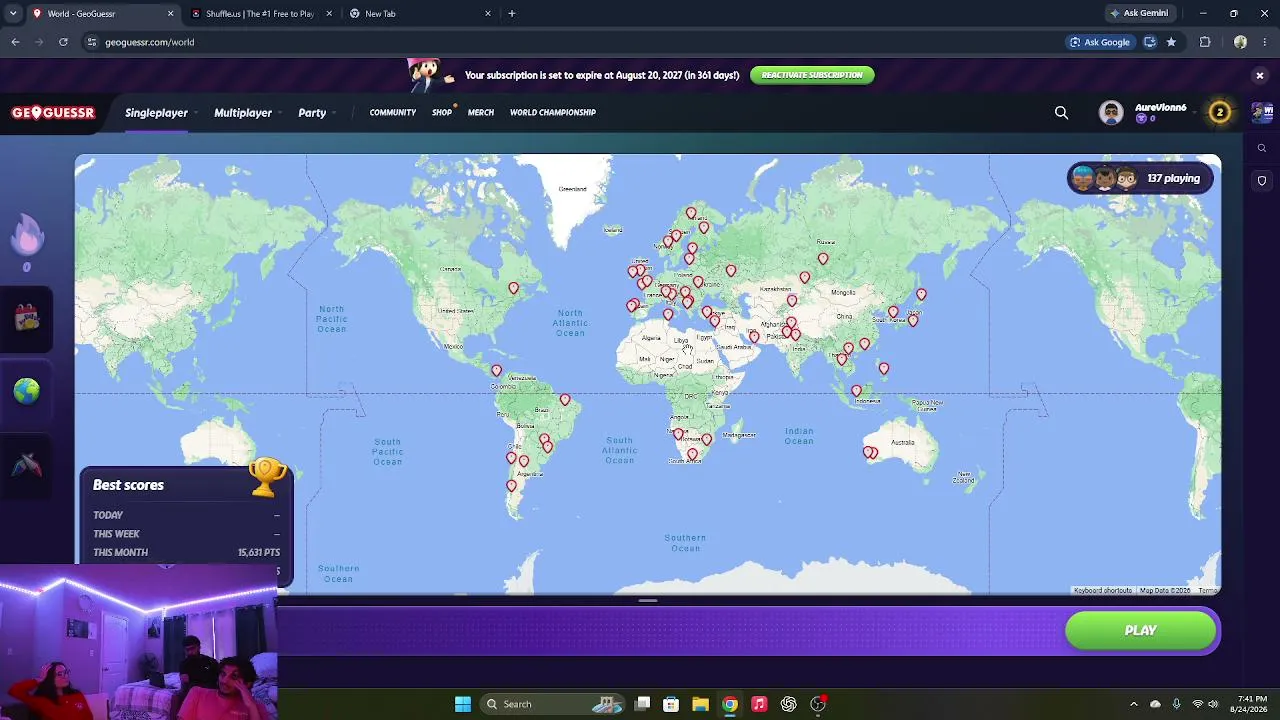Click the players avatars in 137 playing badge

tap(1105, 178)
